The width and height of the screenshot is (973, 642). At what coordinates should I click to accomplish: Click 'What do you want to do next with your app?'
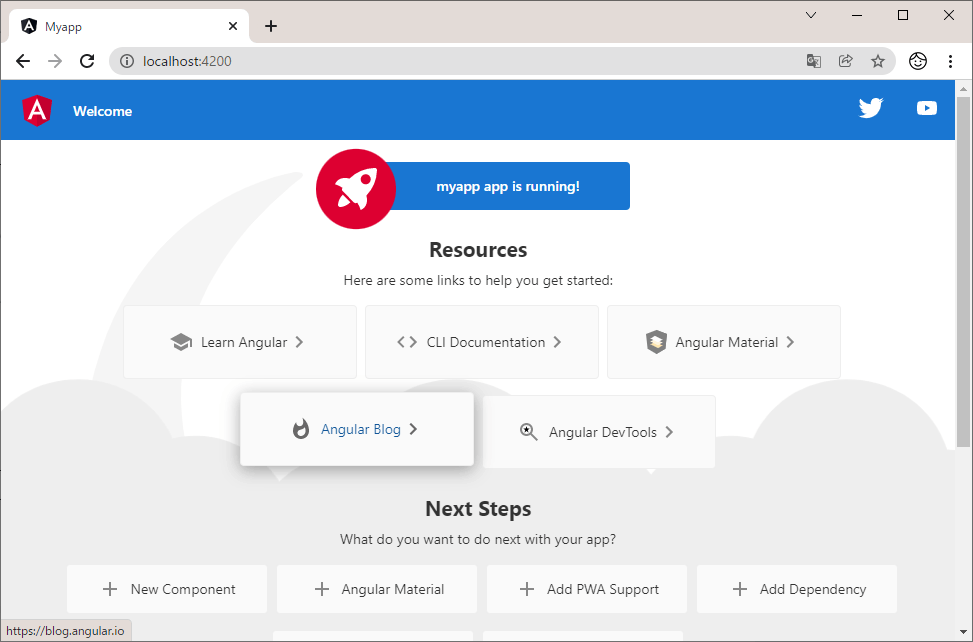pyautogui.click(x=478, y=539)
